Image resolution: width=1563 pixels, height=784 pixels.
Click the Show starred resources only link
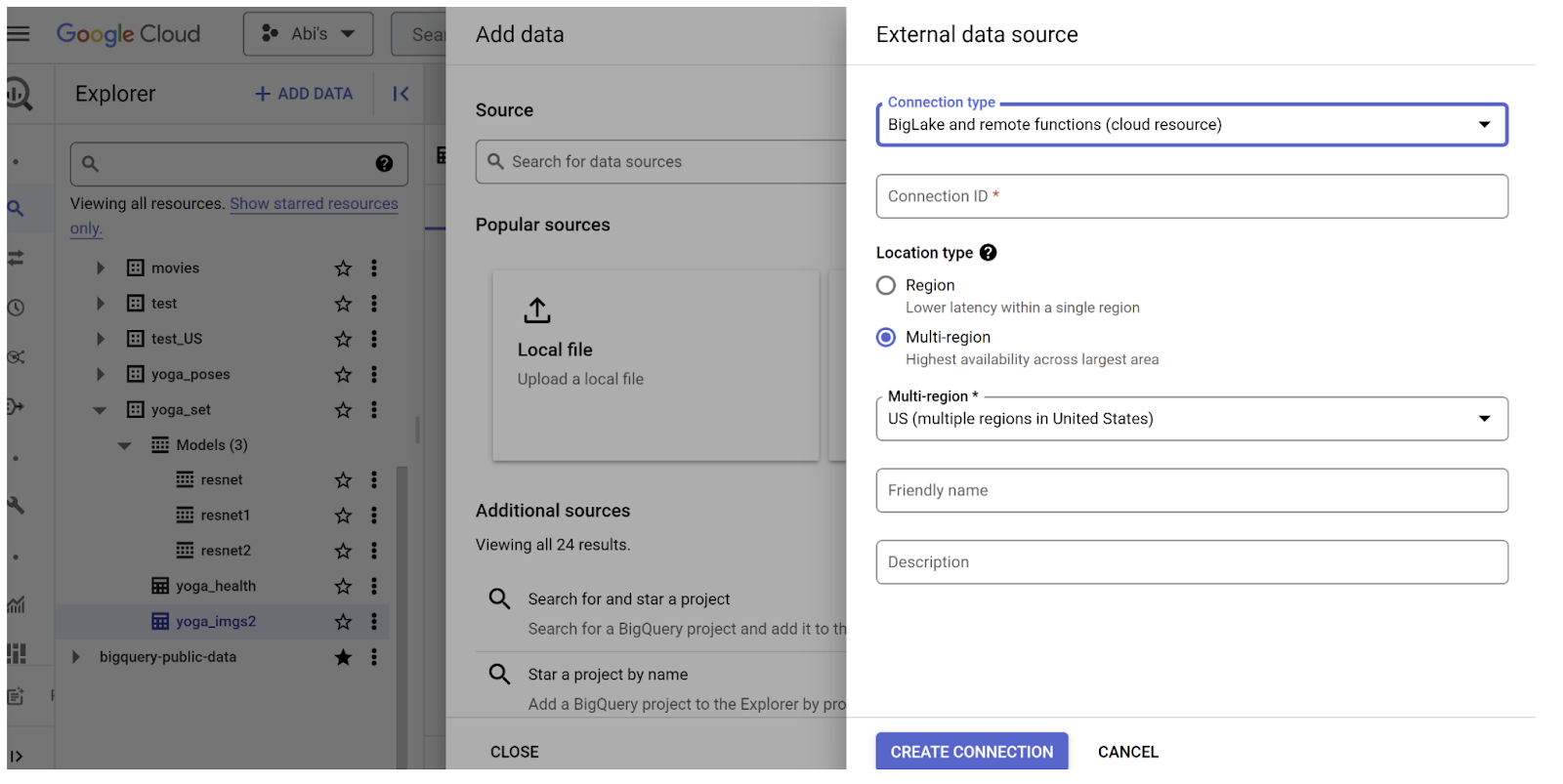click(314, 204)
